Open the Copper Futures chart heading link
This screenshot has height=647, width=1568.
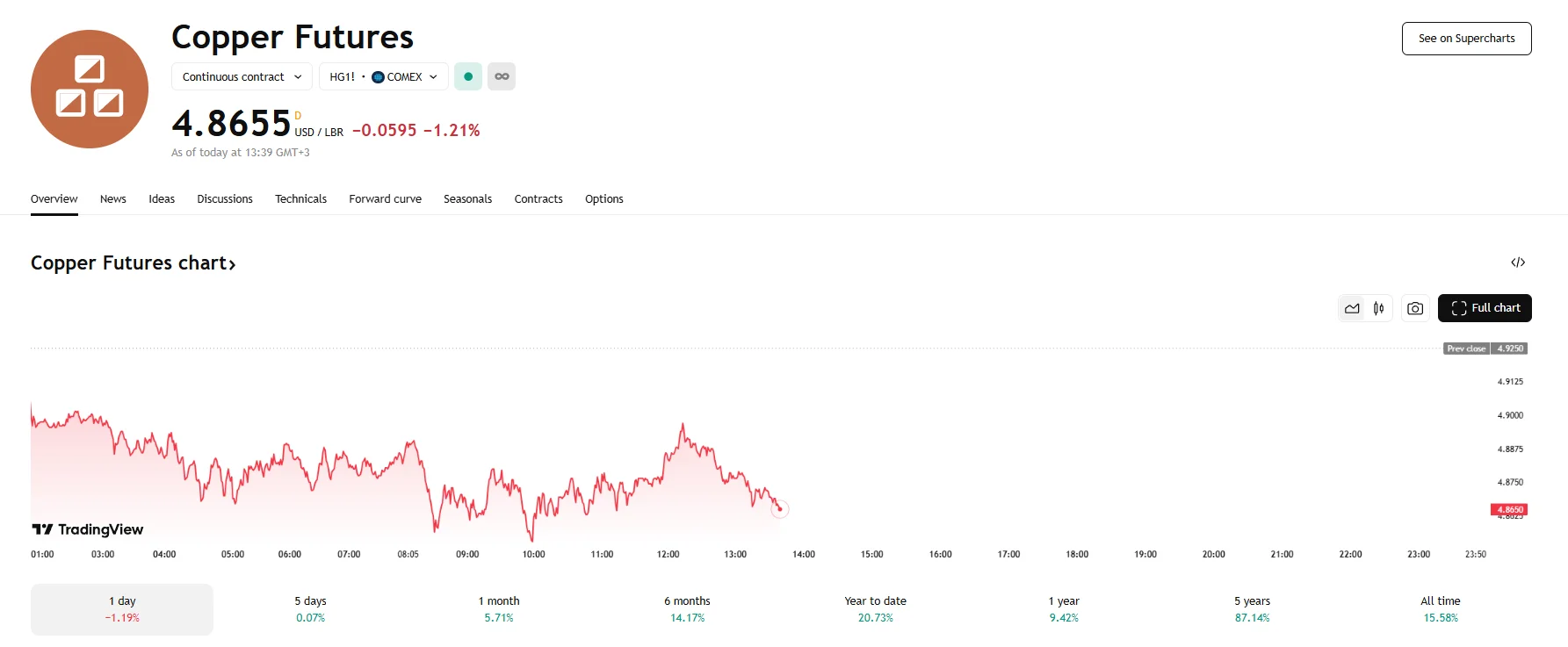click(x=133, y=263)
